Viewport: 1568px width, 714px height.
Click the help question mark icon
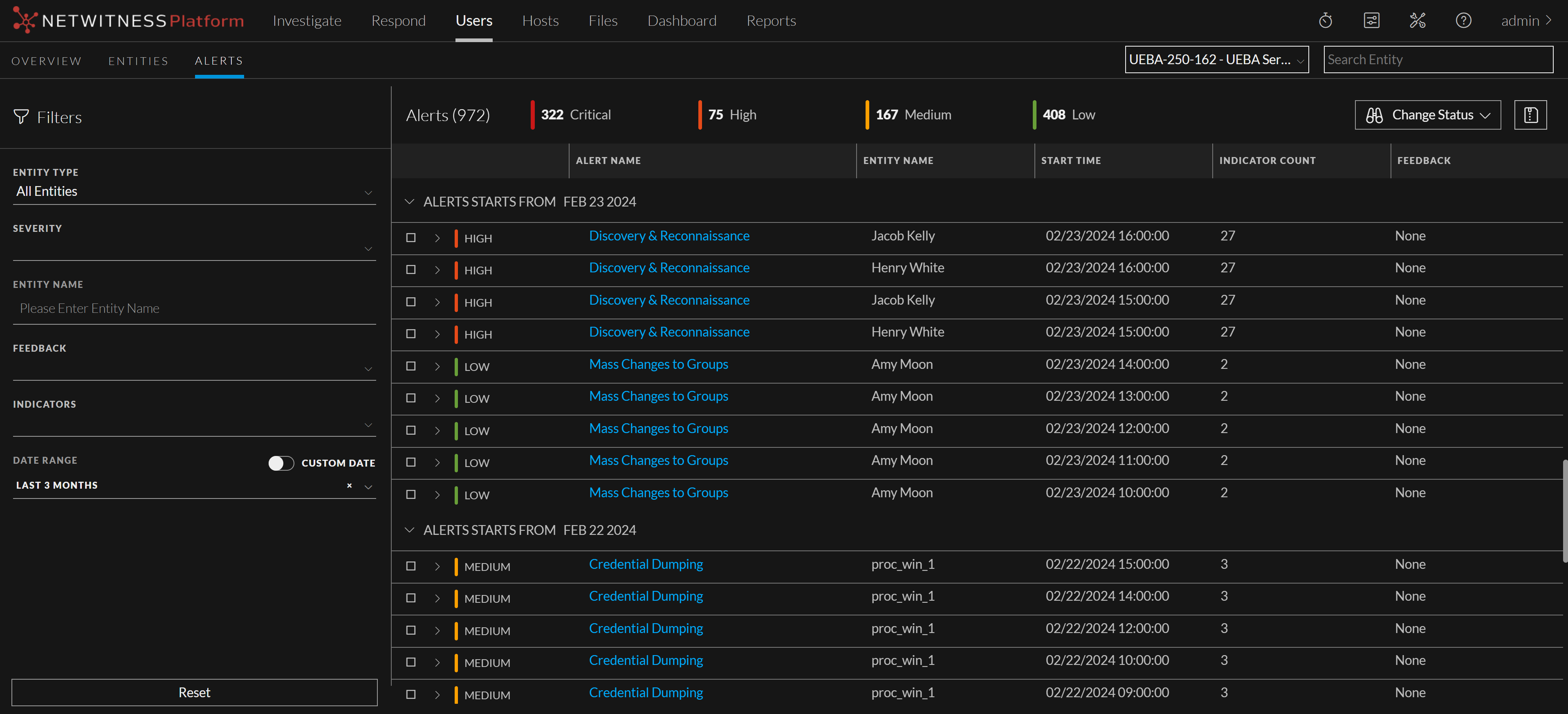[x=1463, y=21]
